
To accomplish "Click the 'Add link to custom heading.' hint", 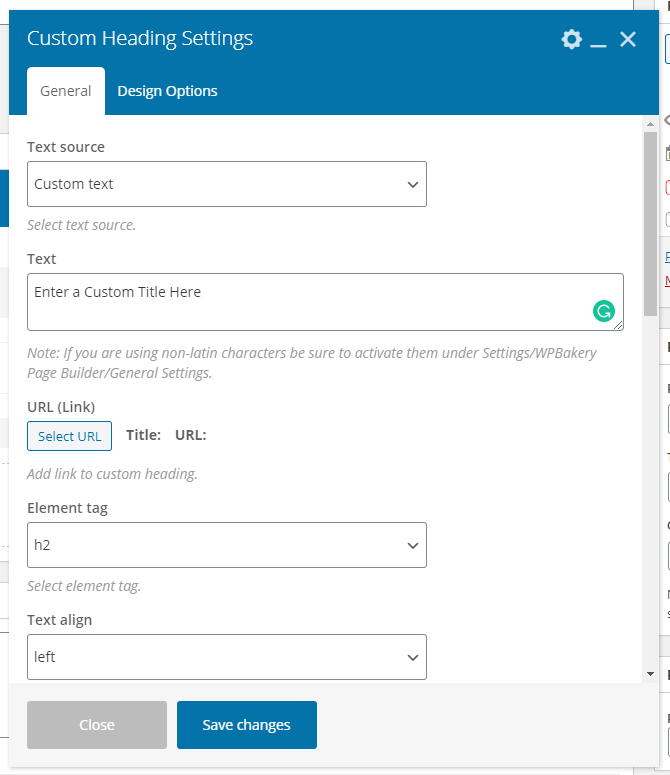I will point(112,474).
